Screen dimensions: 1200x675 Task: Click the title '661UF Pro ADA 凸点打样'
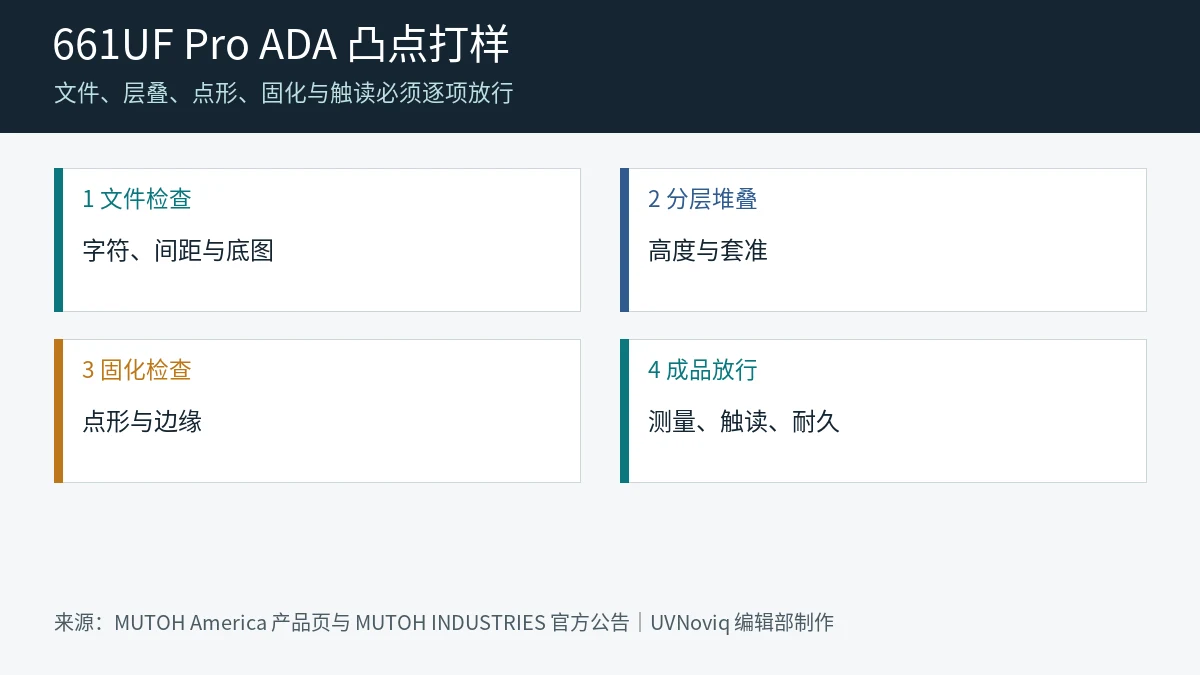tap(281, 45)
